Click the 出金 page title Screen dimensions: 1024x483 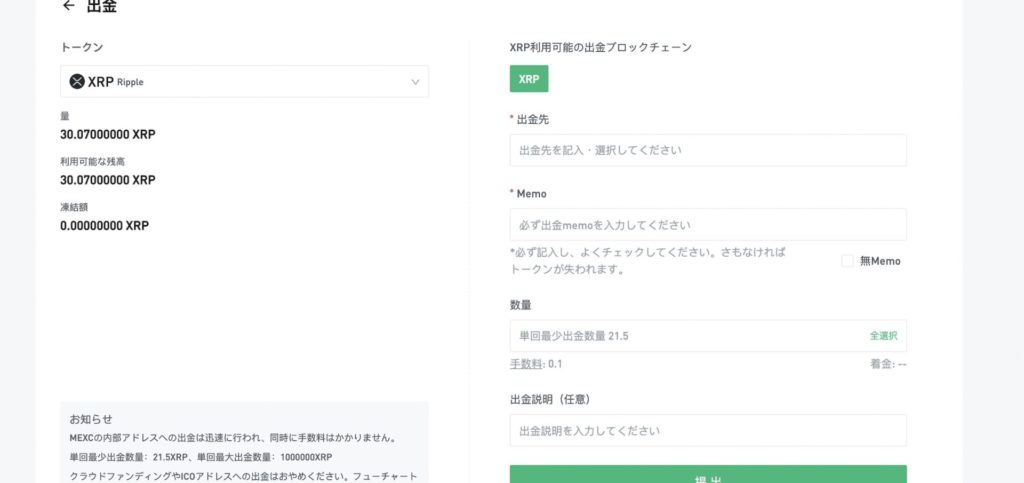[101, 7]
